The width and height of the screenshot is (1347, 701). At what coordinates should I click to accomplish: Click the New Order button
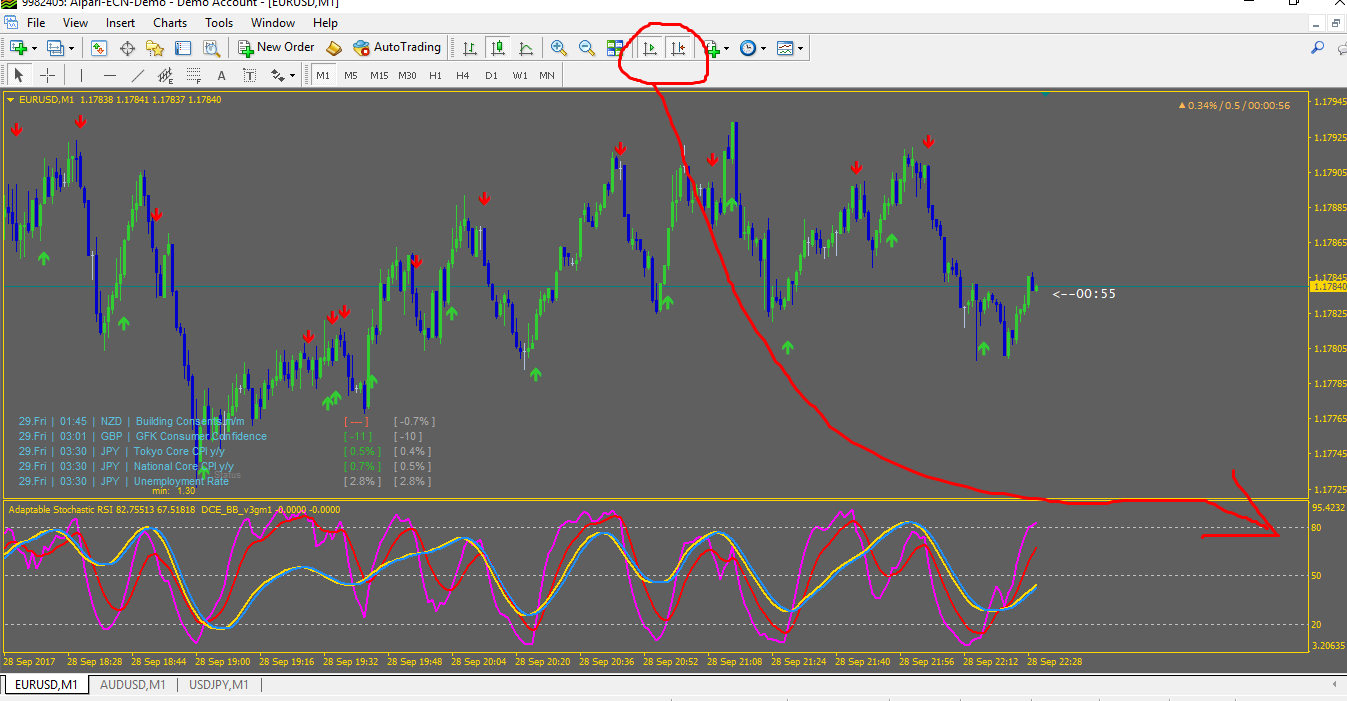coord(276,47)
